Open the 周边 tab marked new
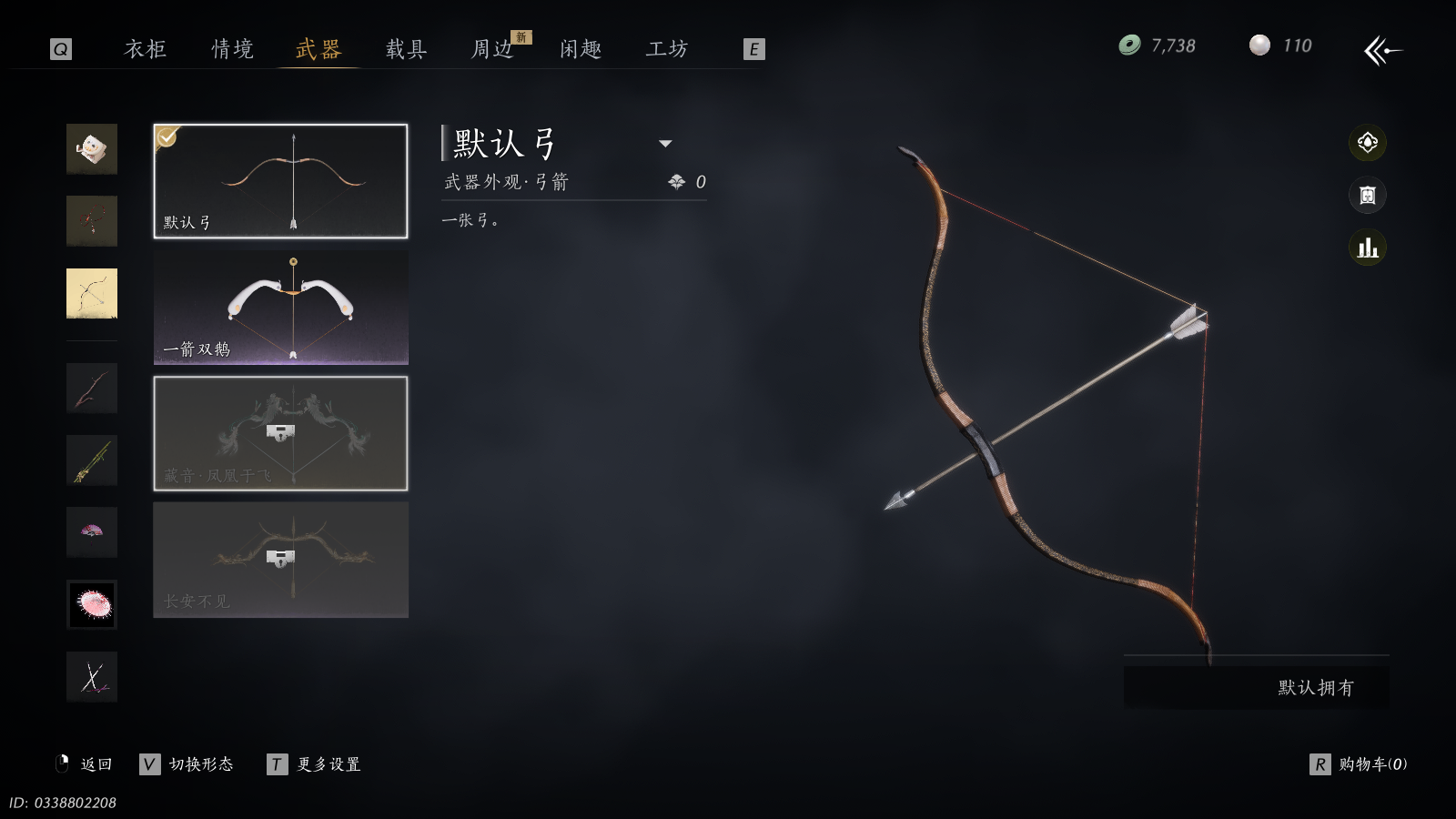This screenshot has height=819, width=1456. 493,49
